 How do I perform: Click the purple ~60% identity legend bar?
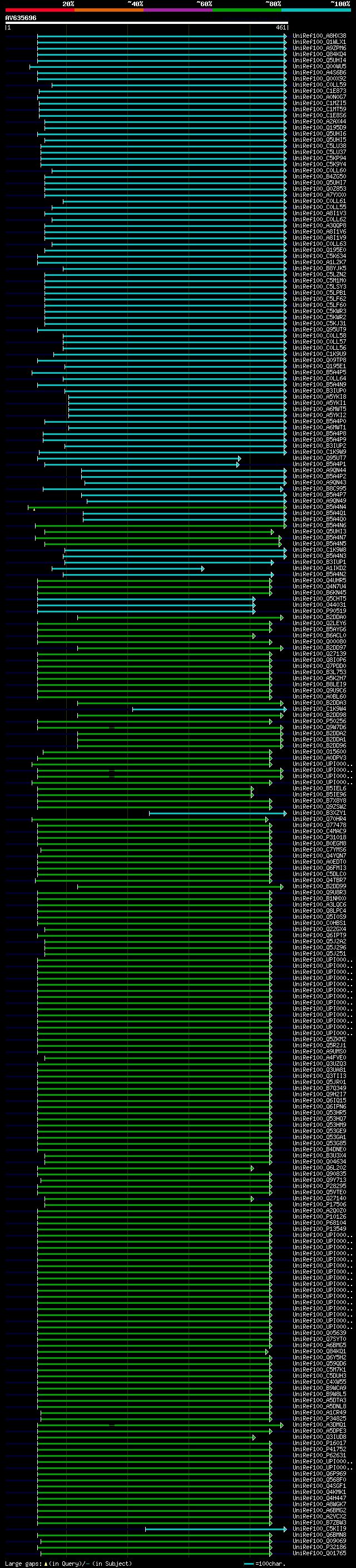point(177,10)
